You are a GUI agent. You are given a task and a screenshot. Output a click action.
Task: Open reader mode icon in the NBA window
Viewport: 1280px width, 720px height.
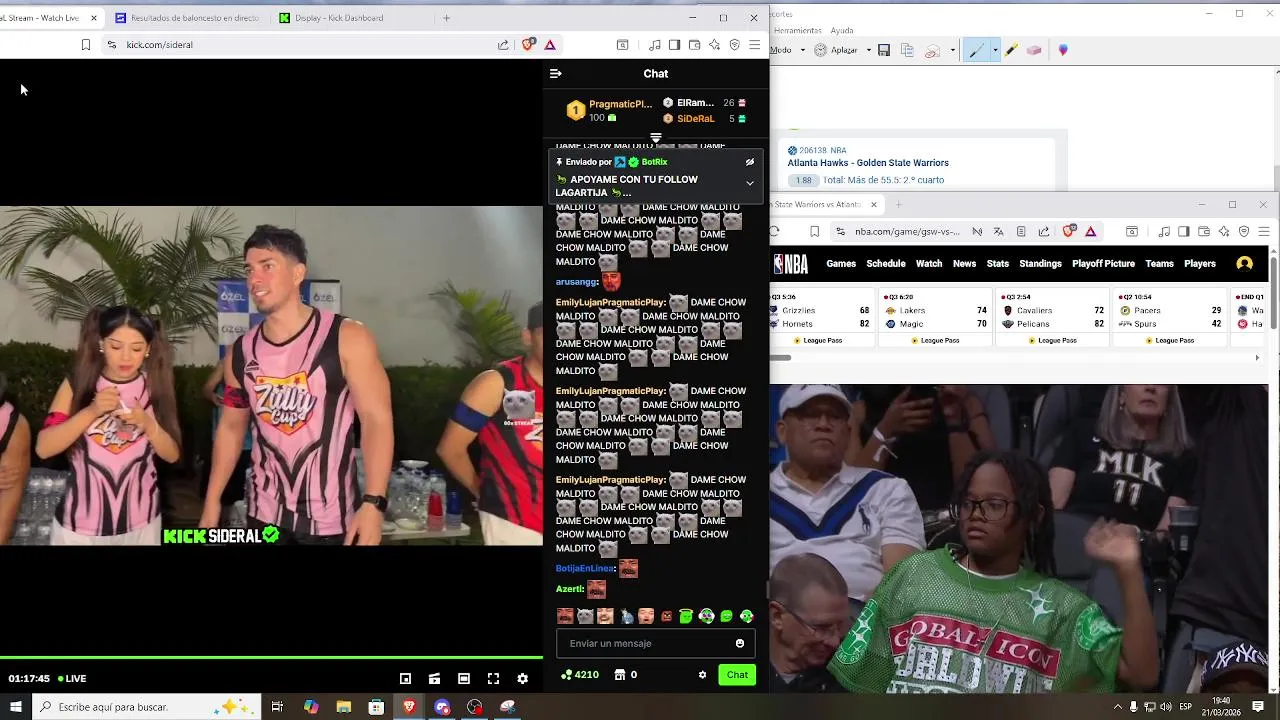coord(1021,231)
